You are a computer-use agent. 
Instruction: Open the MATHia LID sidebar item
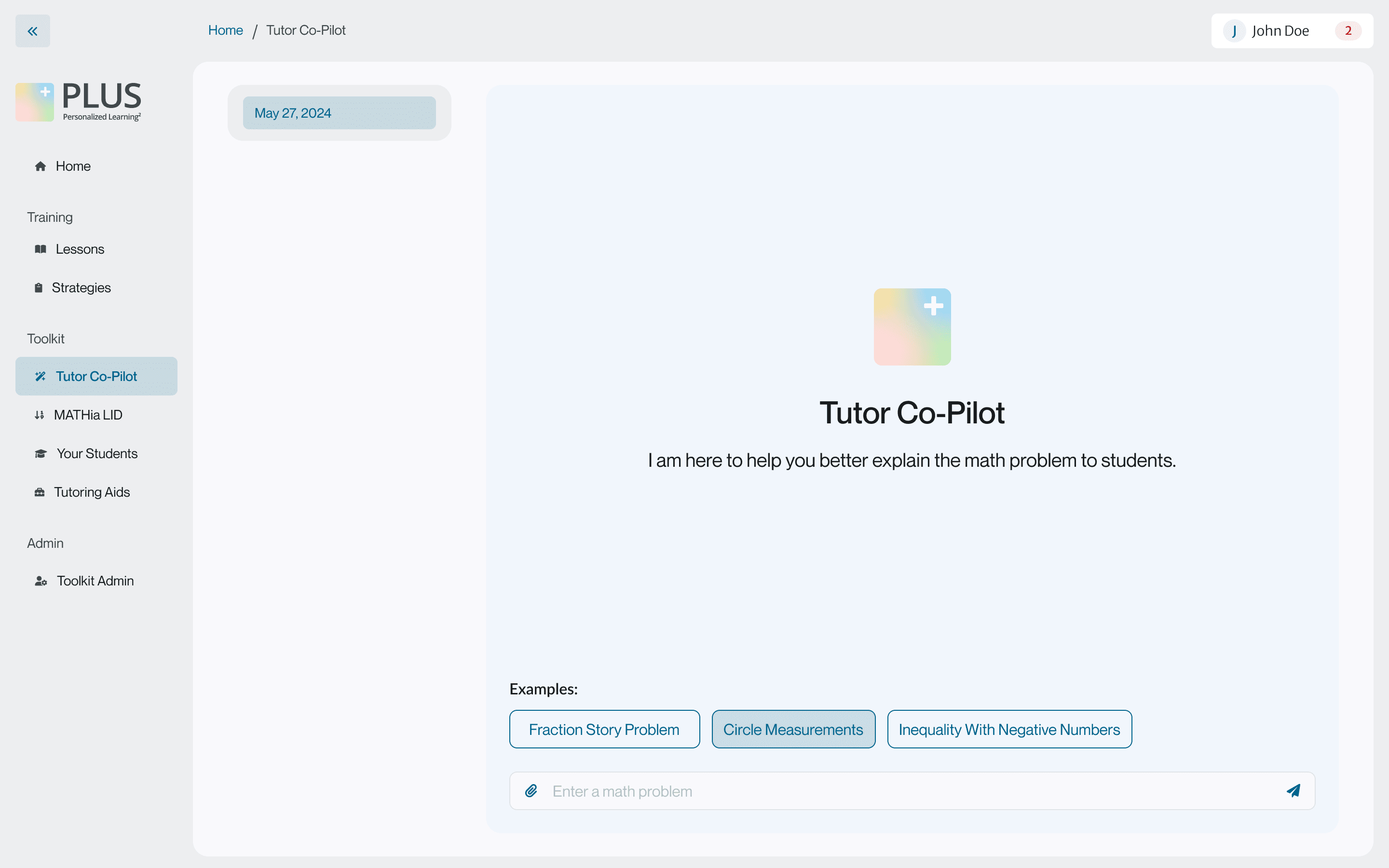point(88,415)
